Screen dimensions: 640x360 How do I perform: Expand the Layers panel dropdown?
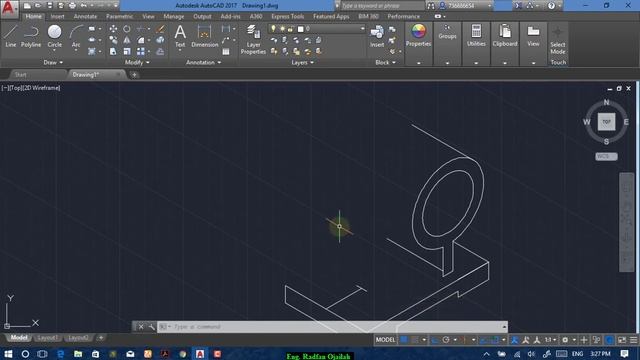click(302, 62)
